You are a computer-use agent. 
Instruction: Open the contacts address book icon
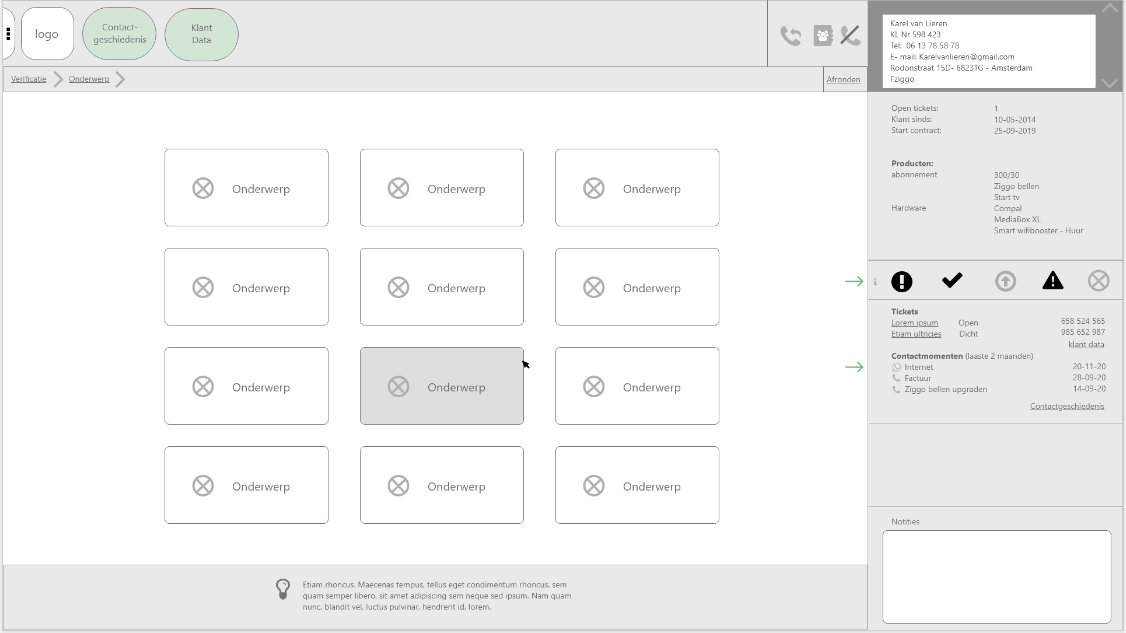point(822,35)
